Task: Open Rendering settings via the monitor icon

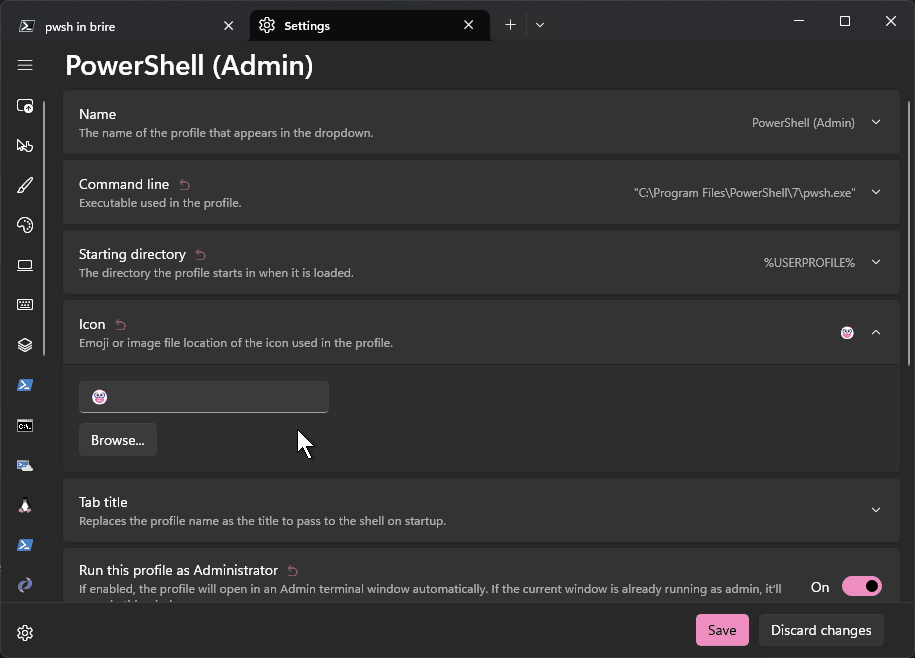Action: pyautogui.click(x=25, y=265)
